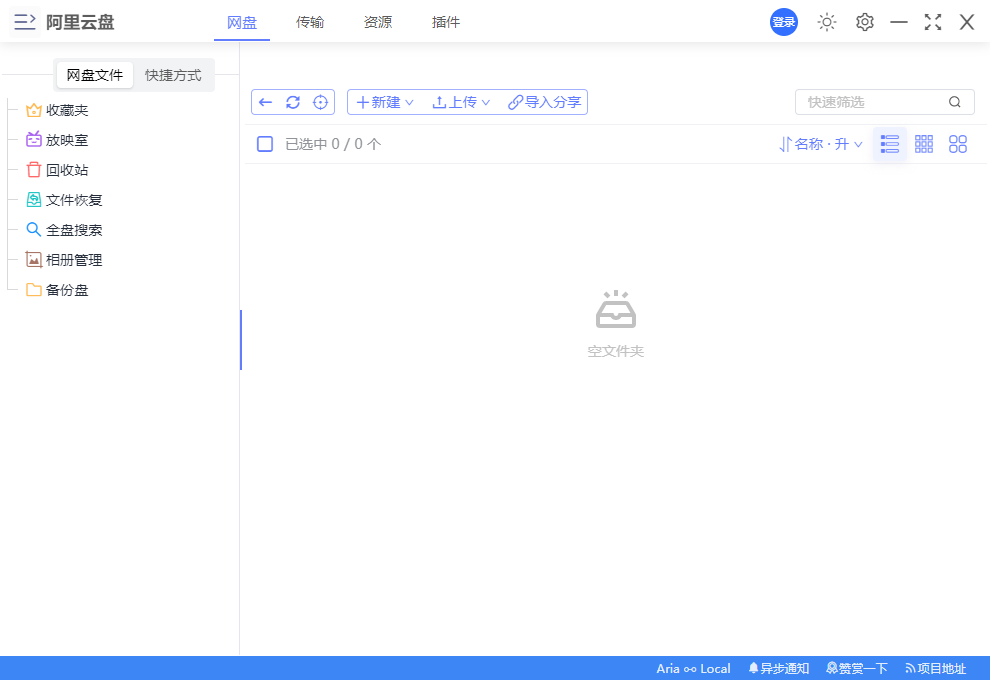This screenshot has width=990, height=680.
Task: Switch to large thumbnail grid view
Action: coord(958,144)
